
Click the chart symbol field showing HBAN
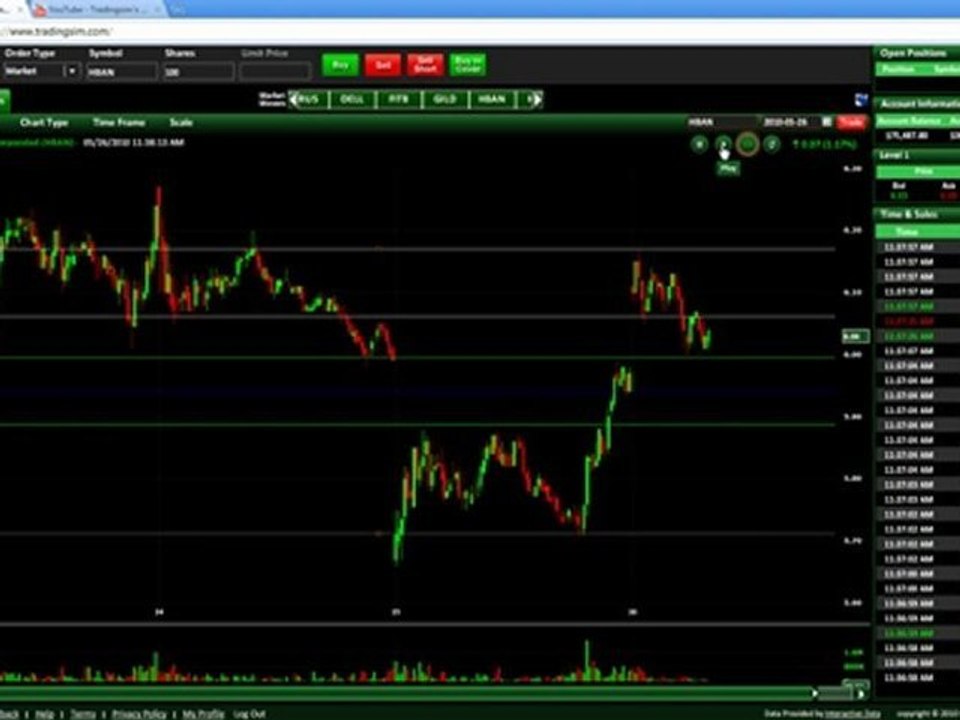point(721,122)
